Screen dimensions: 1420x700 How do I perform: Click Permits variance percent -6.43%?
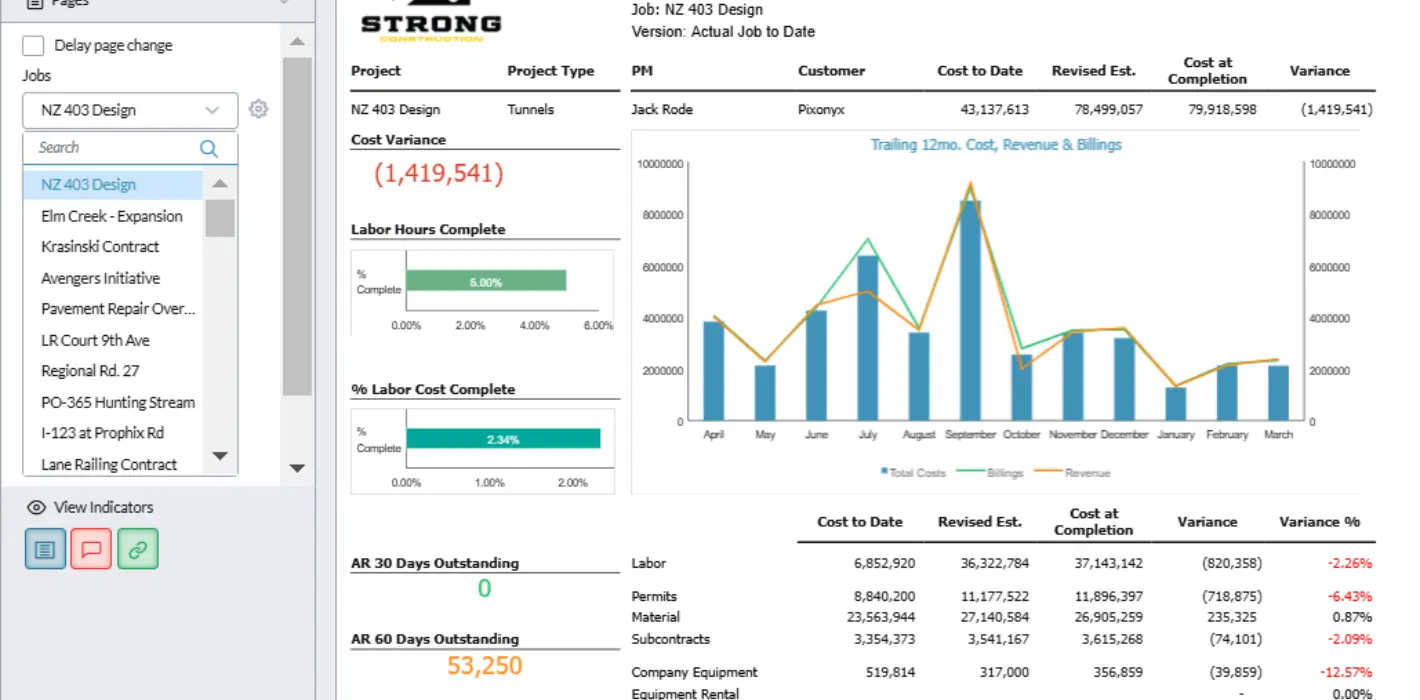(1350, 596)
